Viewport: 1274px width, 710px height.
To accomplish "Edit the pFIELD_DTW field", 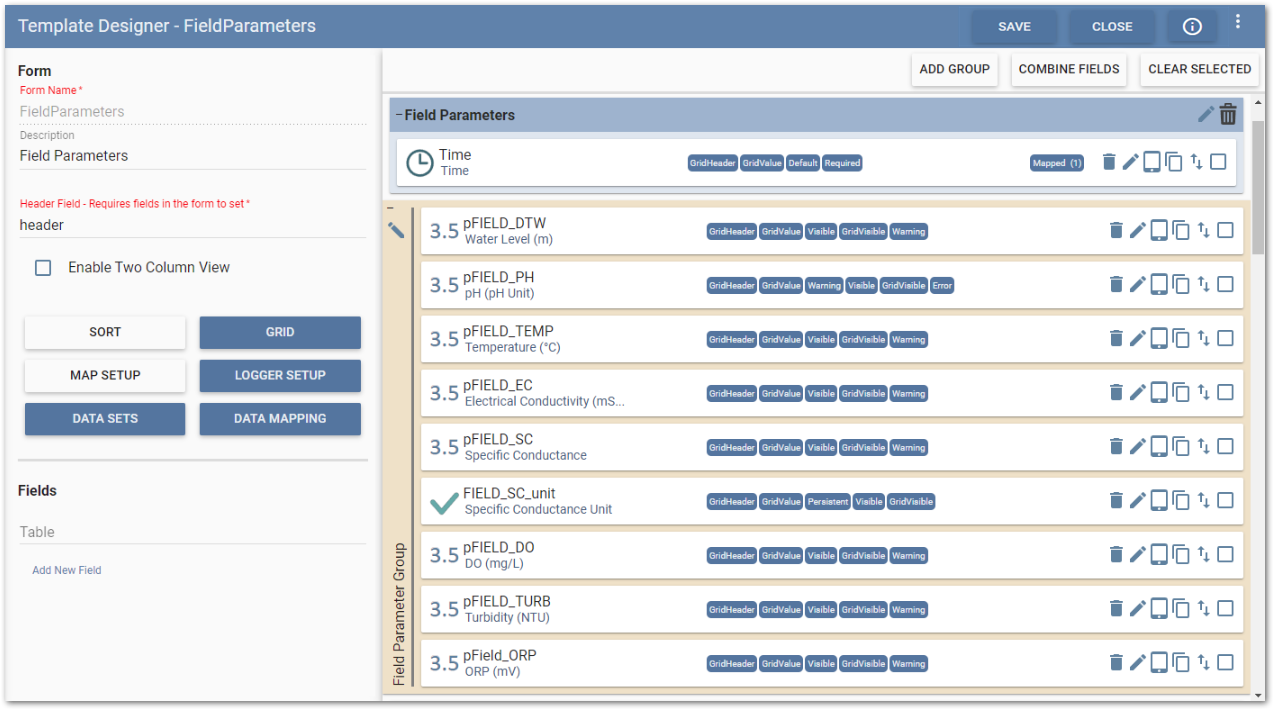I will [1137, 230].
